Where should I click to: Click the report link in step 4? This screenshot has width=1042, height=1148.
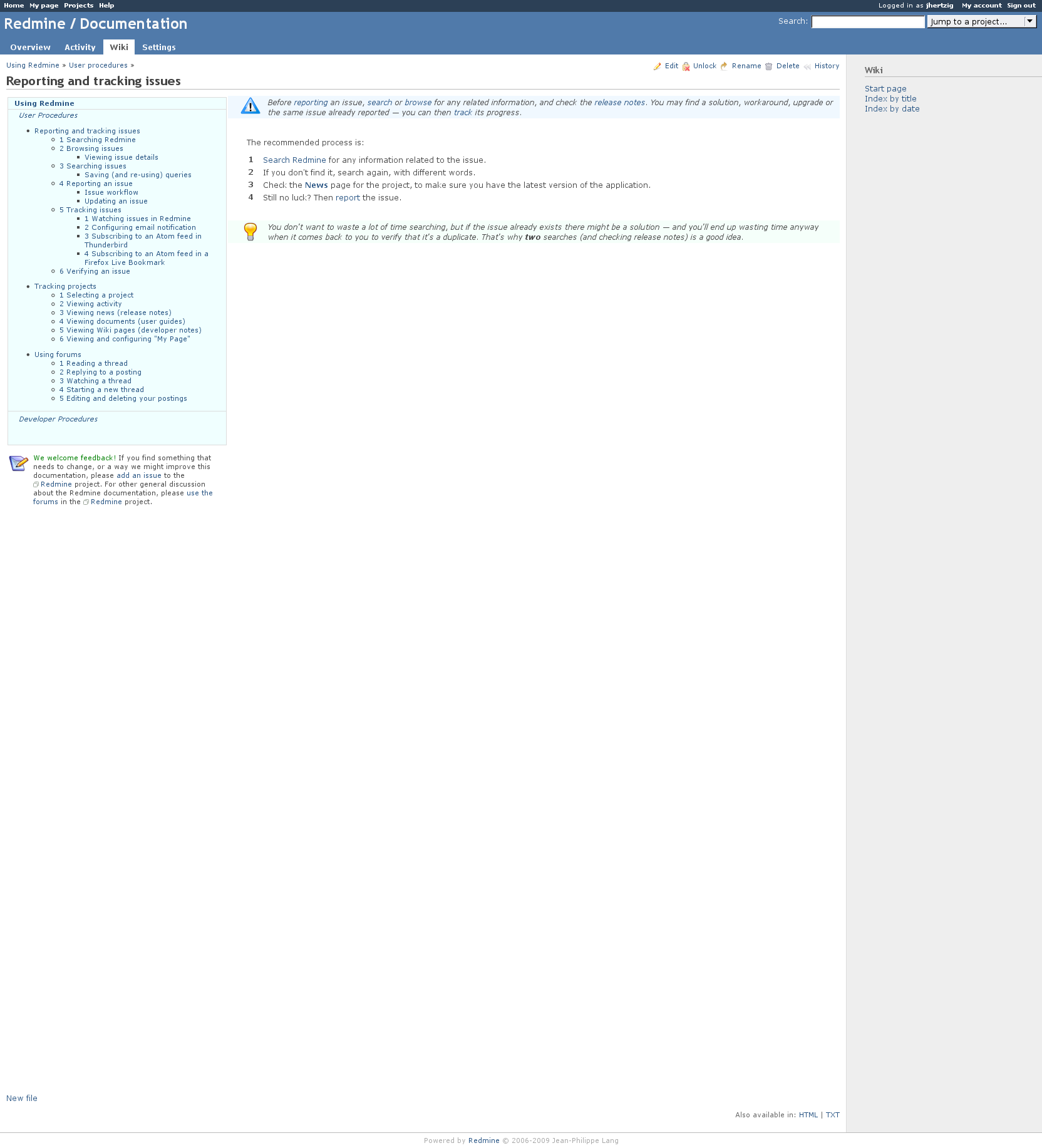tap(348, 198)
